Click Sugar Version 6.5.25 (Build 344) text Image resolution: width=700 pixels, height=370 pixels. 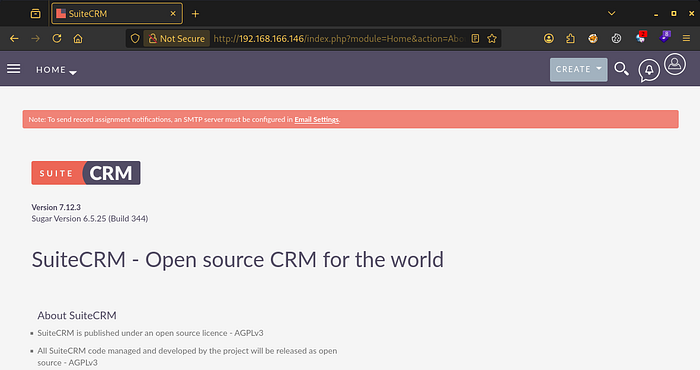pos(90,219)
